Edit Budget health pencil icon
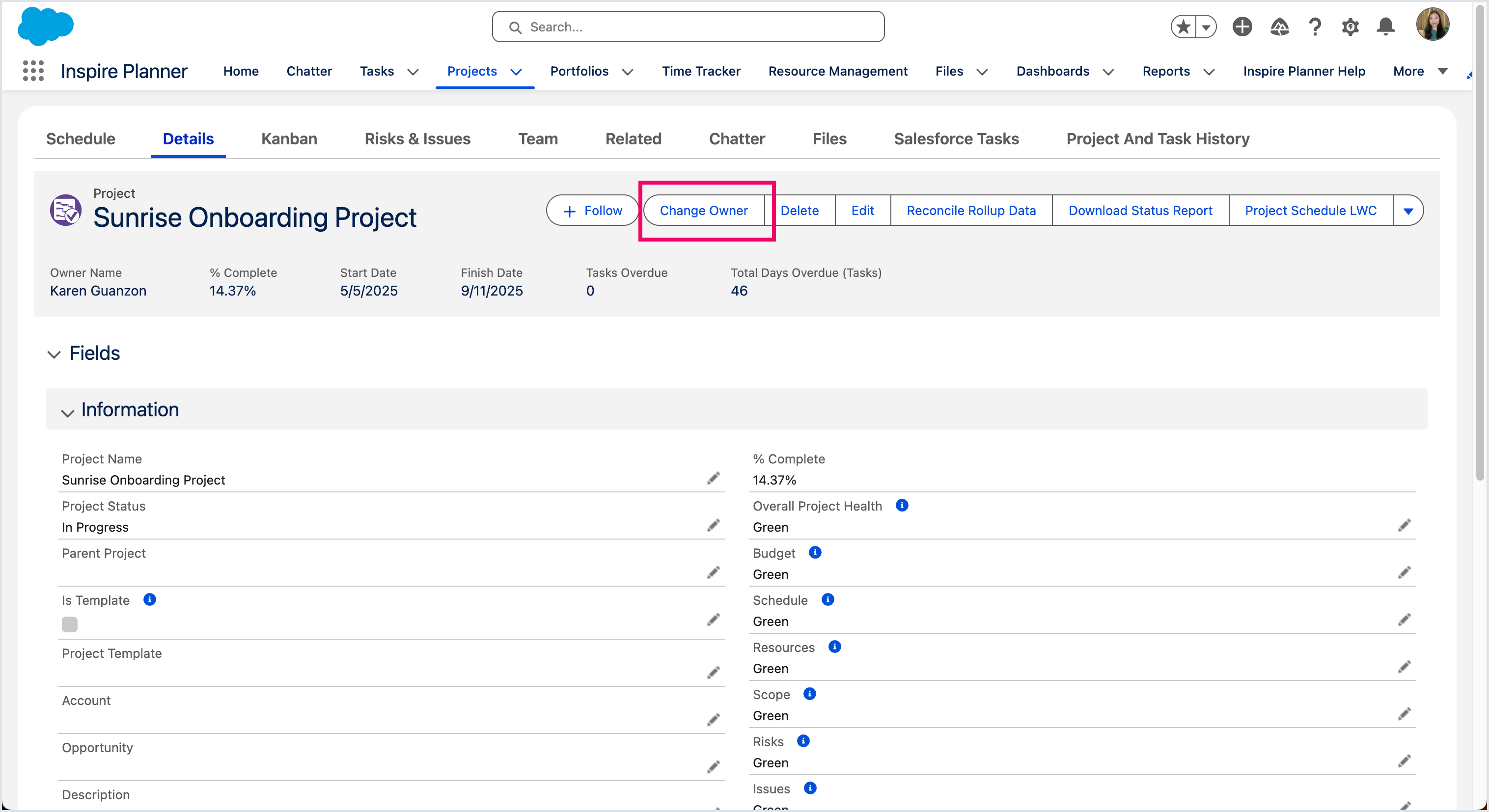This screenshot has height=812, width=1489. point(1405,573)
